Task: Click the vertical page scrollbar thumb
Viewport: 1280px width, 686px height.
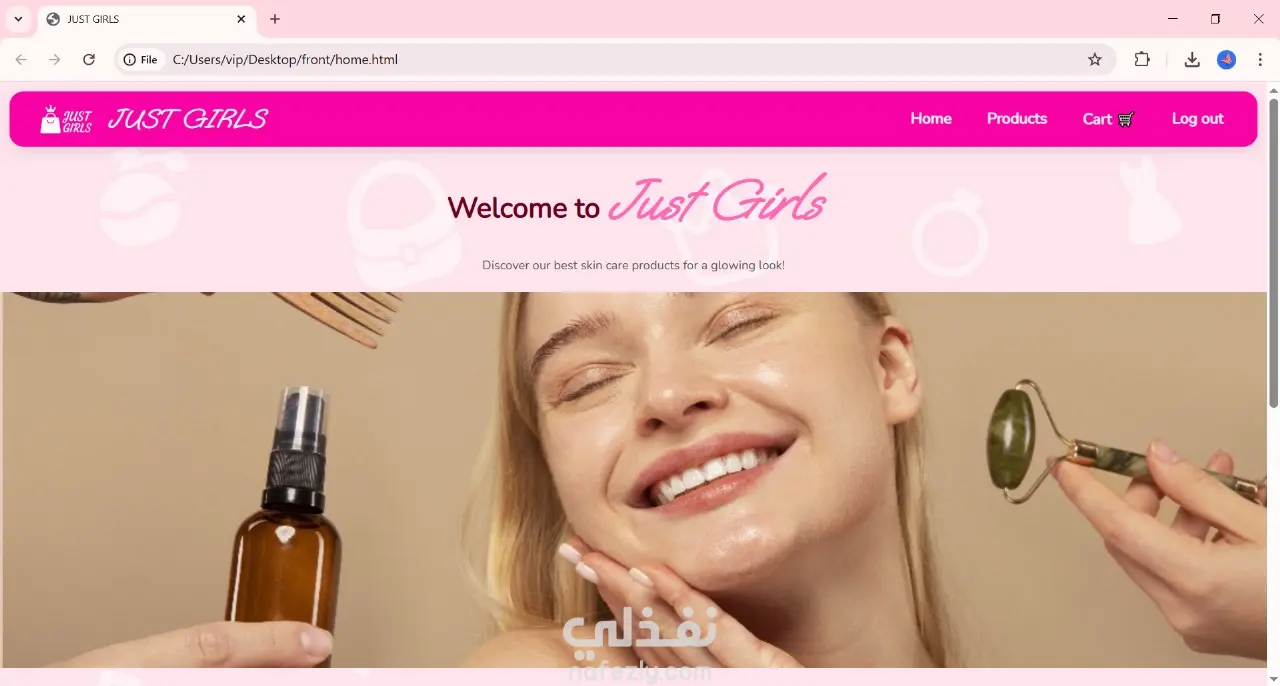Action: tap(1273, 253)
